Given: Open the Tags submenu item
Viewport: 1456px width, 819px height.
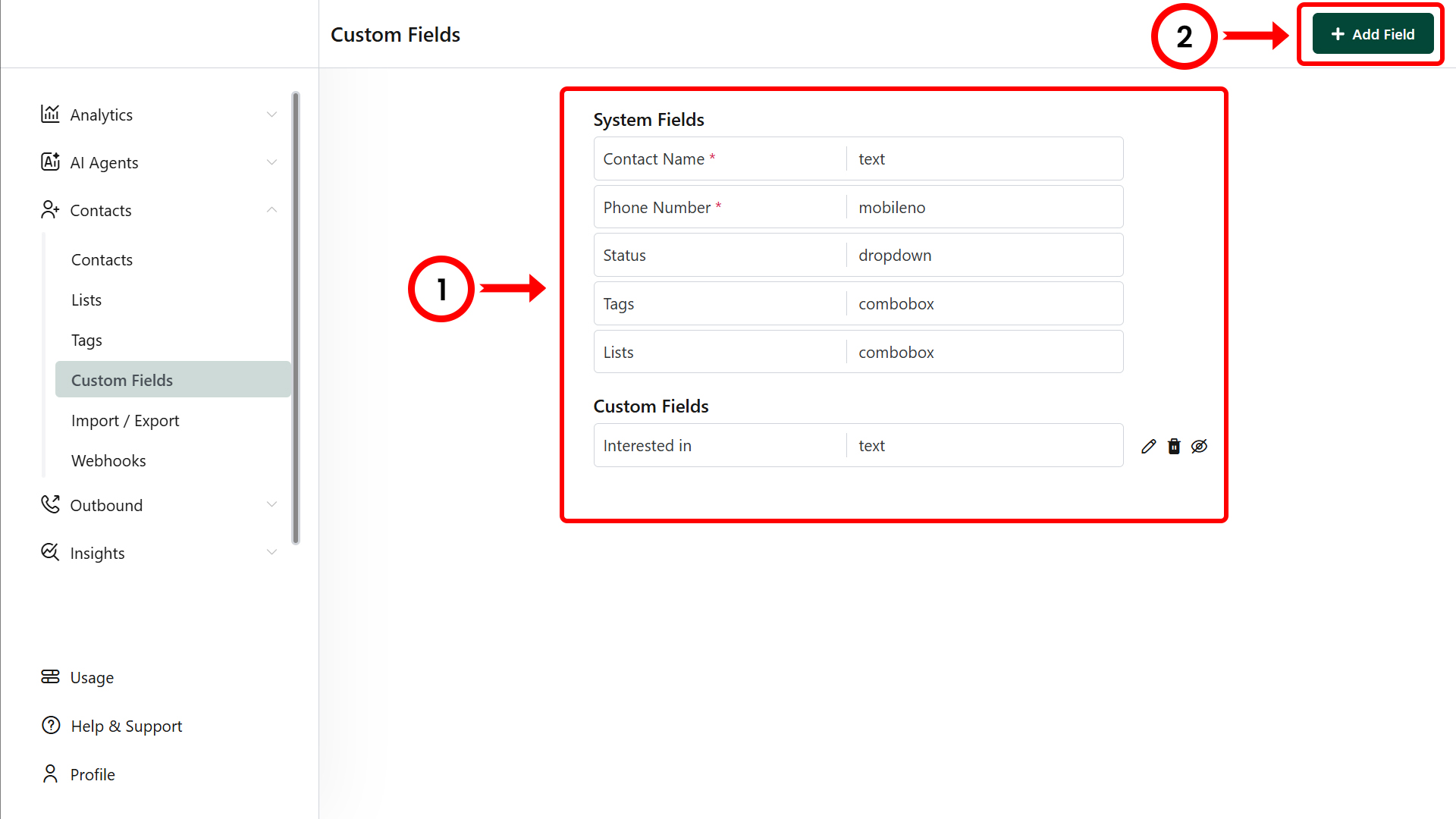Looking at the screenshot, I should (x=86, y=340).
